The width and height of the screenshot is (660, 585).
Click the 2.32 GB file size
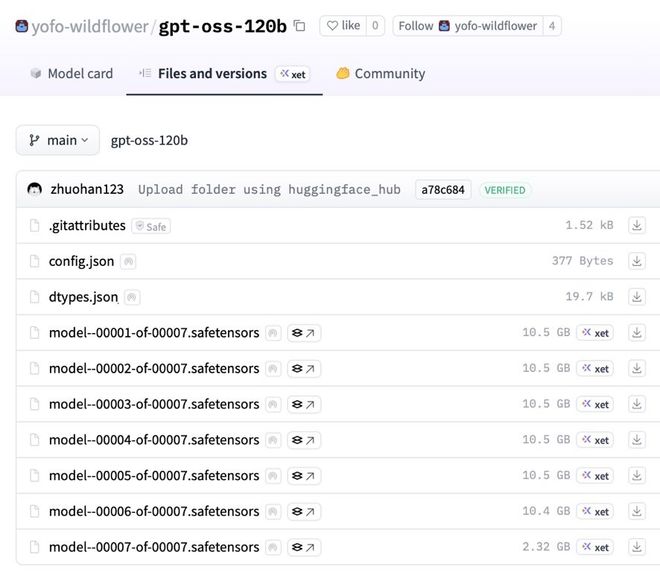point(546,547)
